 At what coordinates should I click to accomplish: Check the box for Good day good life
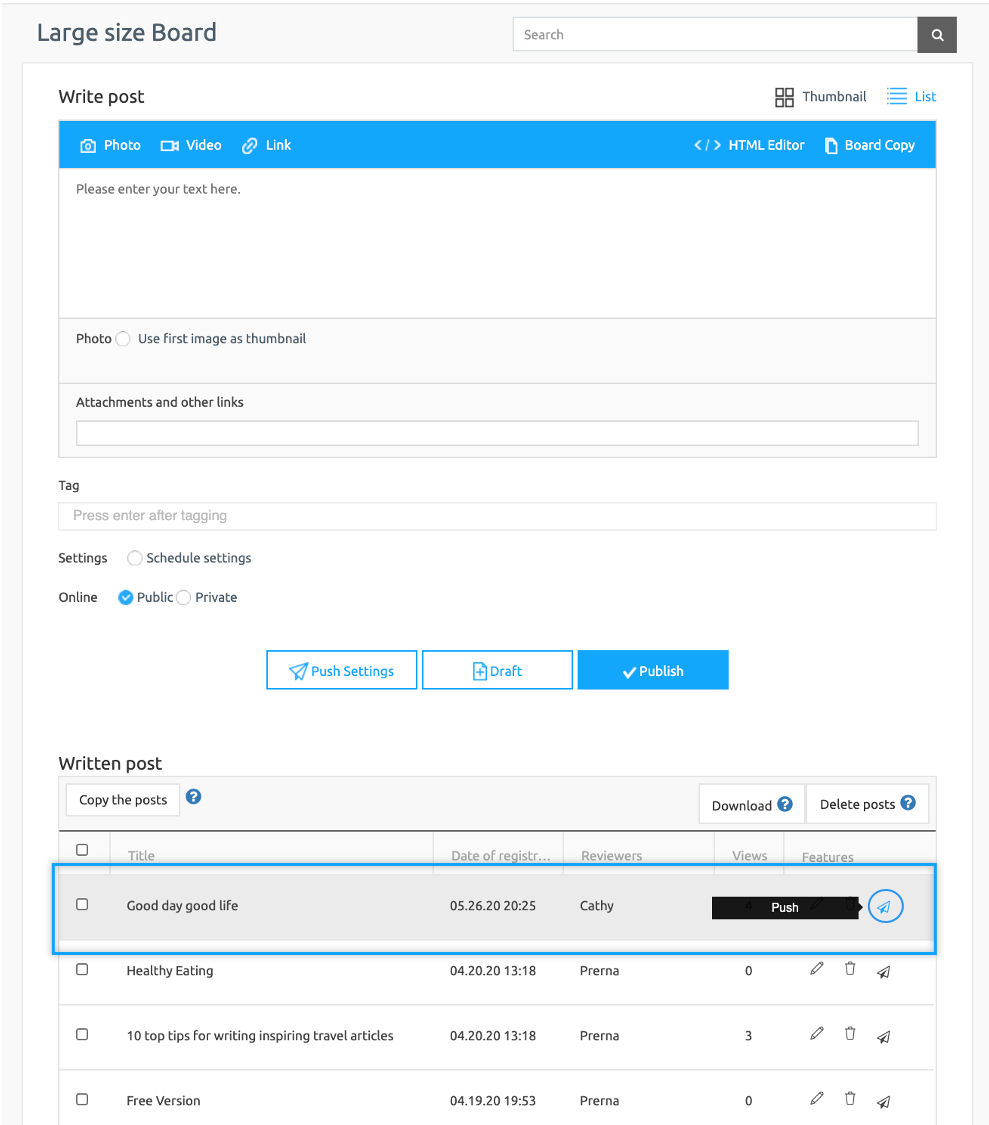coord(82,904)
